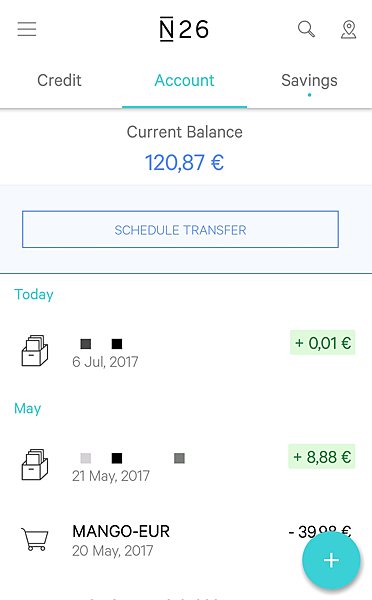Tap the Today section header
Screen dimensions: 372x600
[x=34, y=295]
